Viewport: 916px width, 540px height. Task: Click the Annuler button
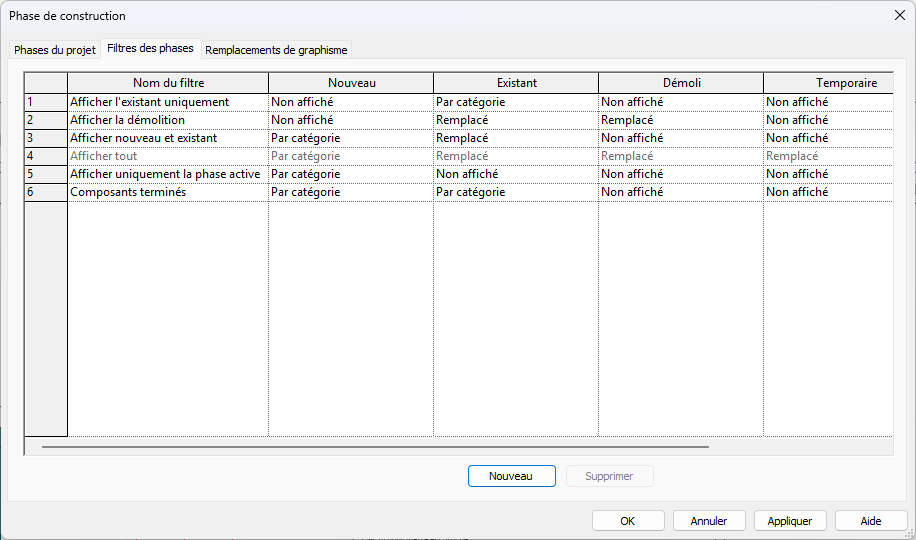click(x=709, y=521)
